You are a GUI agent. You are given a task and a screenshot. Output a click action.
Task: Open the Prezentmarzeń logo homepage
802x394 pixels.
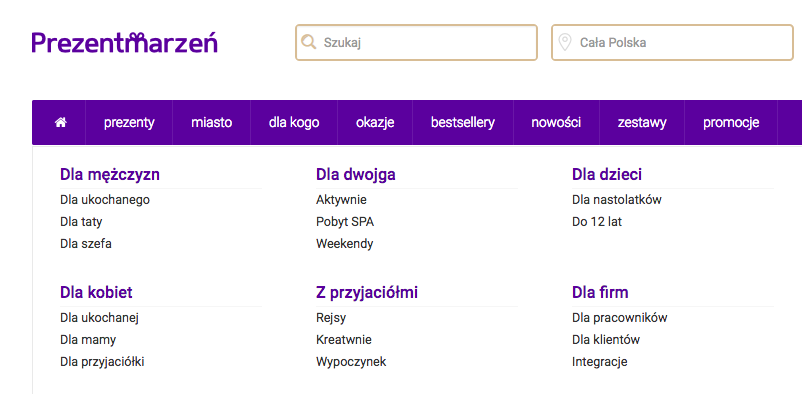coord(124,42)
